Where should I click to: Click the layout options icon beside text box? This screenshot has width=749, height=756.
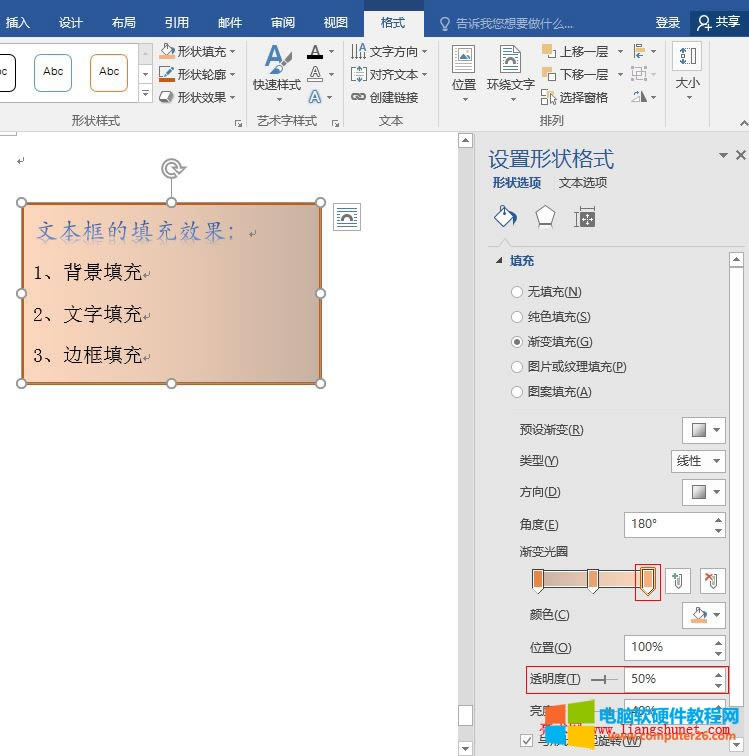[347, 217]
